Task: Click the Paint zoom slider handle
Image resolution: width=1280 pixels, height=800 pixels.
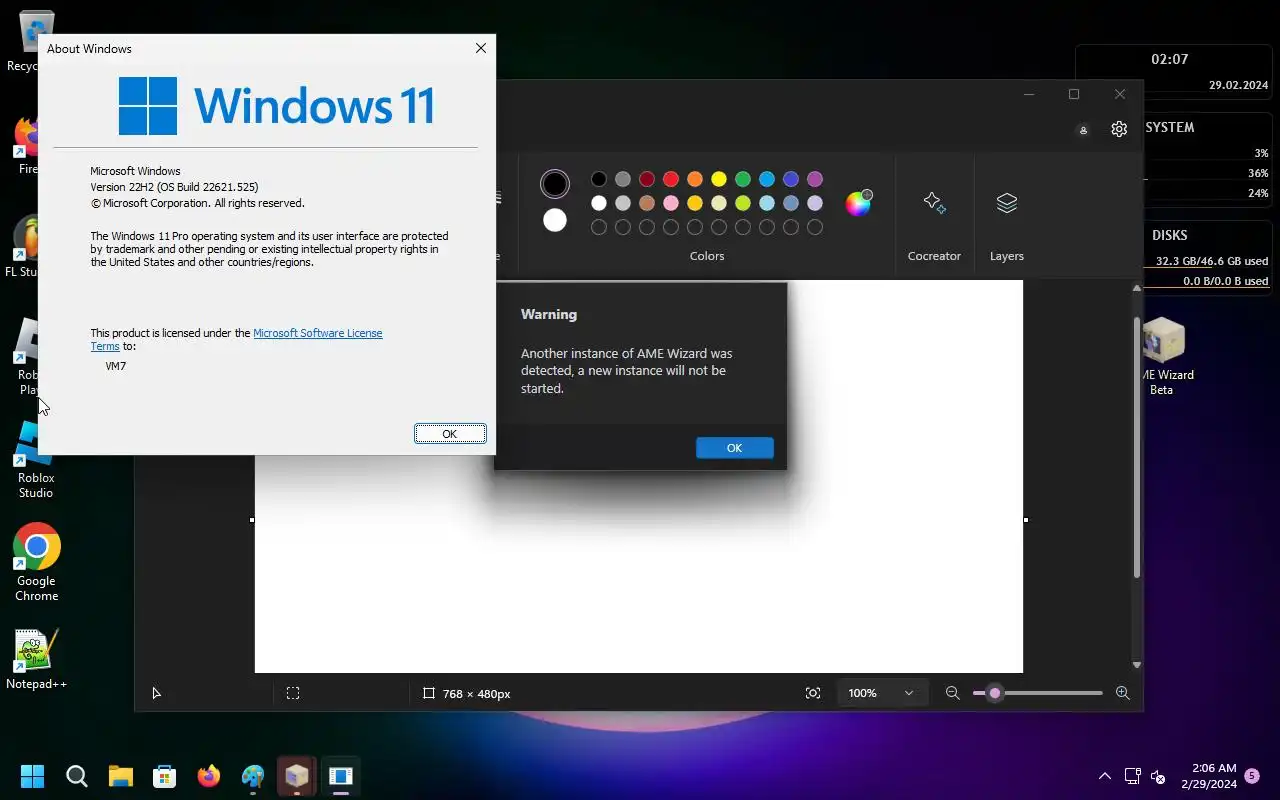Action: click(x=994, y=693)
